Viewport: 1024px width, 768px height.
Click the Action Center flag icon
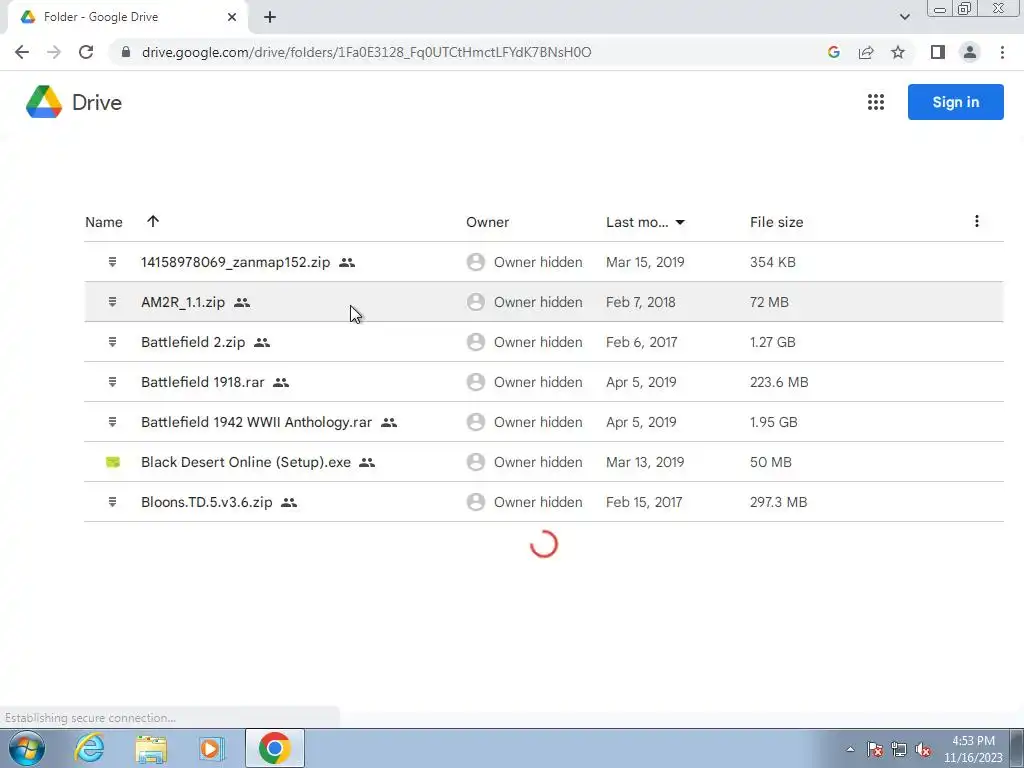point(874,749)
